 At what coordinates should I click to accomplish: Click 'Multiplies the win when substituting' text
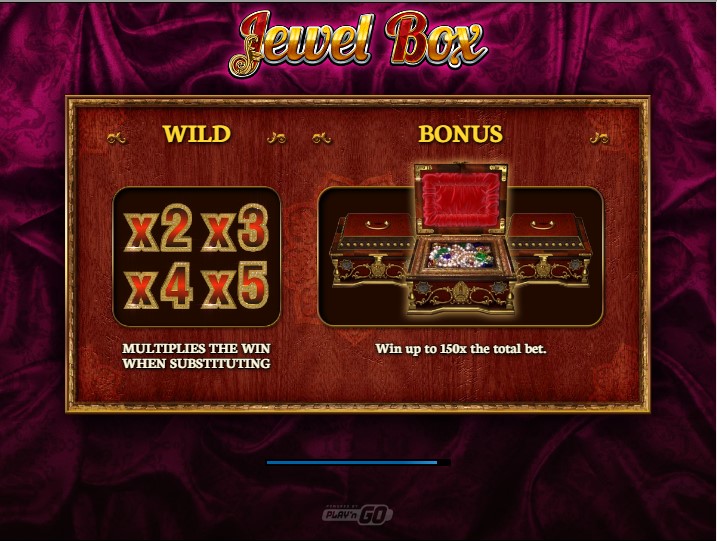click(x=197, y=356)
